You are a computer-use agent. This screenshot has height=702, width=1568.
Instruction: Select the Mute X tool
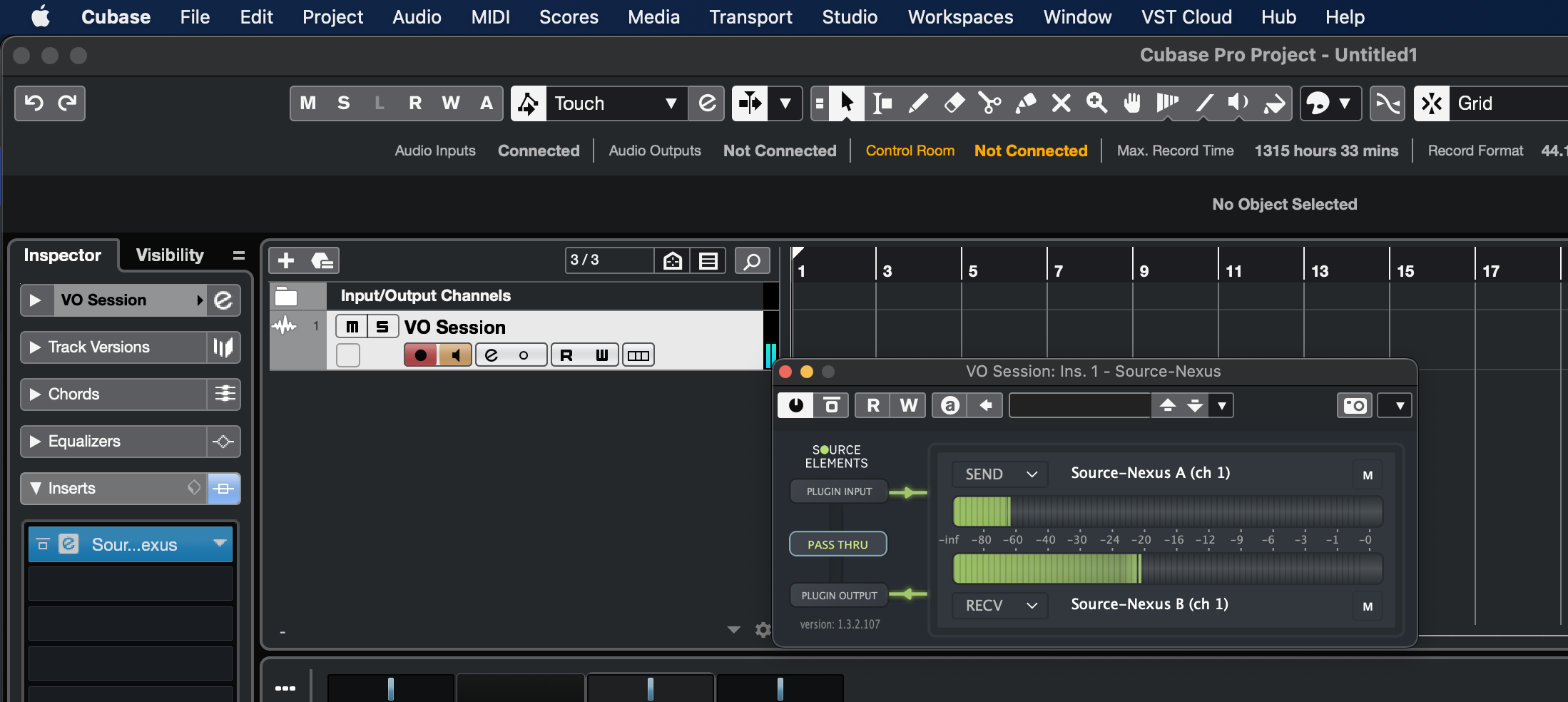pos(1061,103)
